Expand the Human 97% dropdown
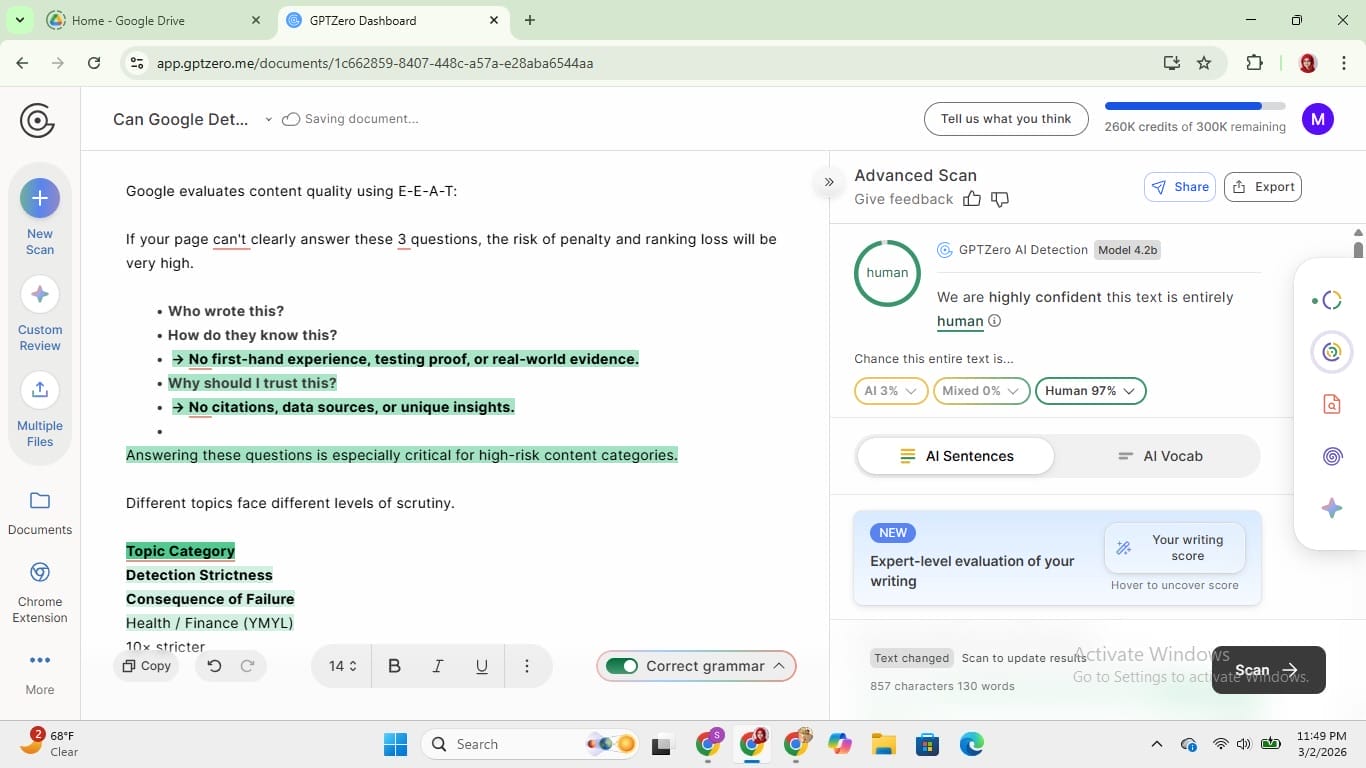 (x=1089, y=391)
